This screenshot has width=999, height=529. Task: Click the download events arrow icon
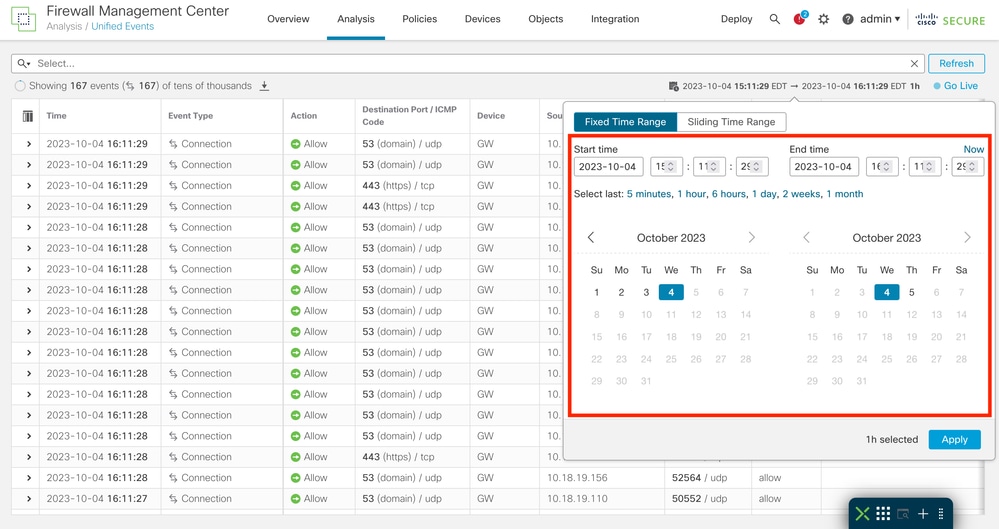(264, 86)
